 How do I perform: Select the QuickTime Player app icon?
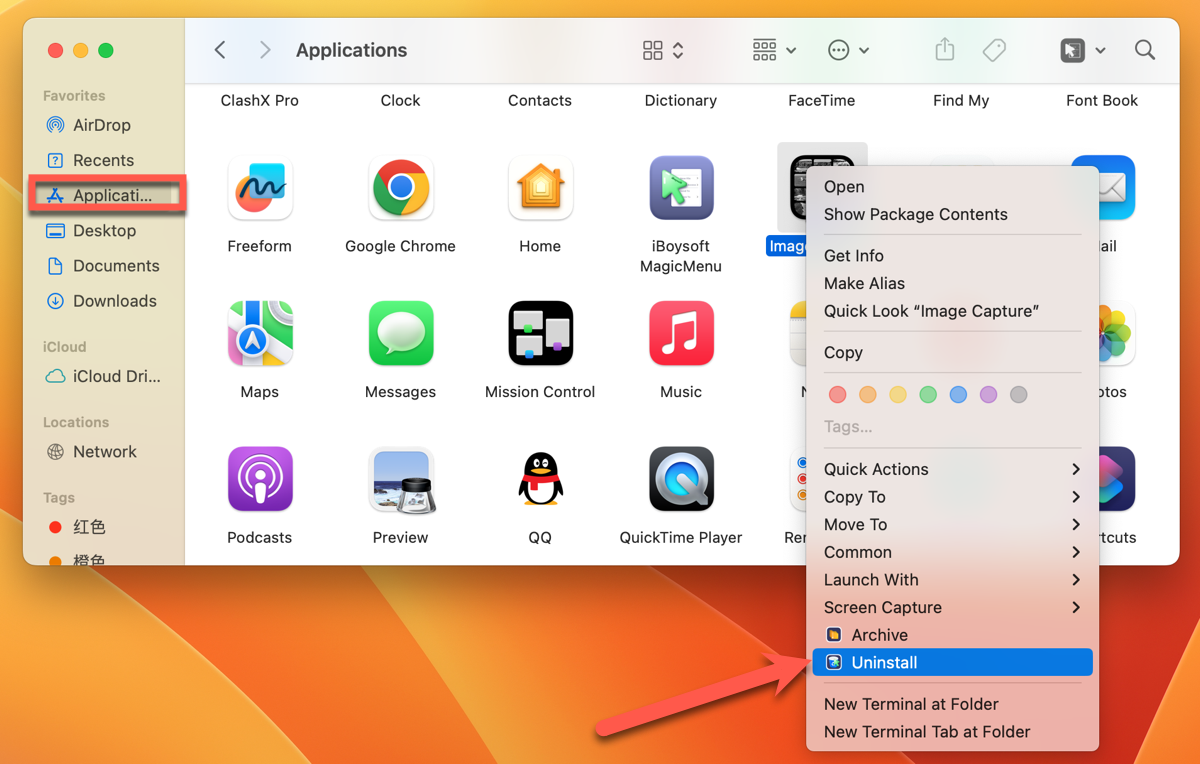[x=681, y=479]
